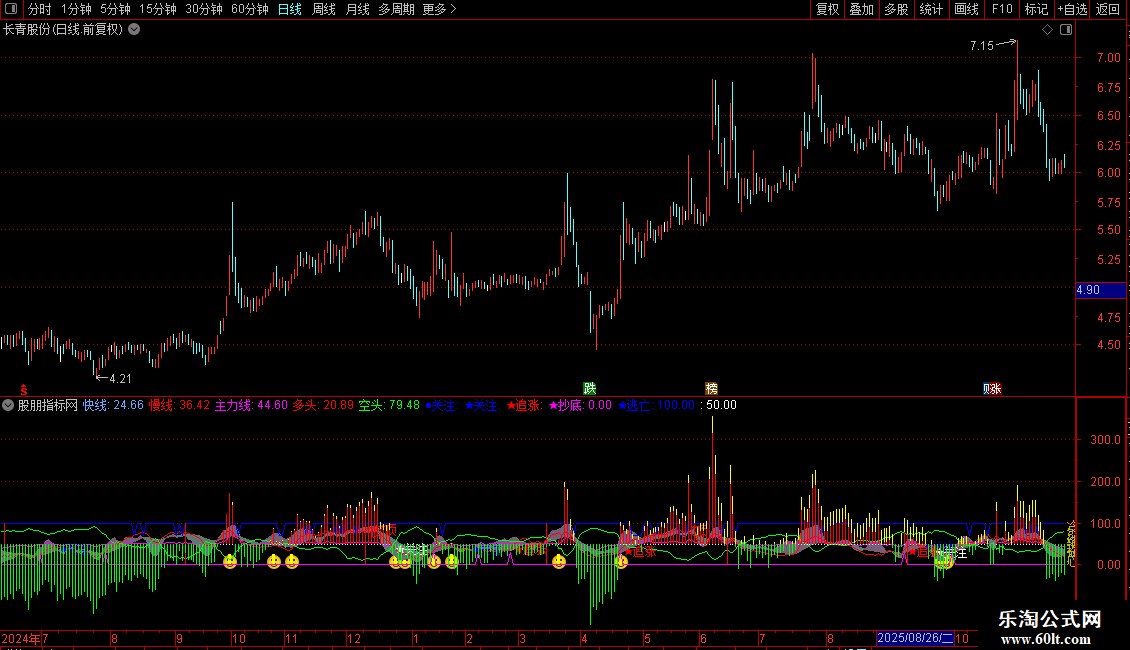Click the first smiley icon before November
The image size is (1130, 650).
click(x=274, y=561)
